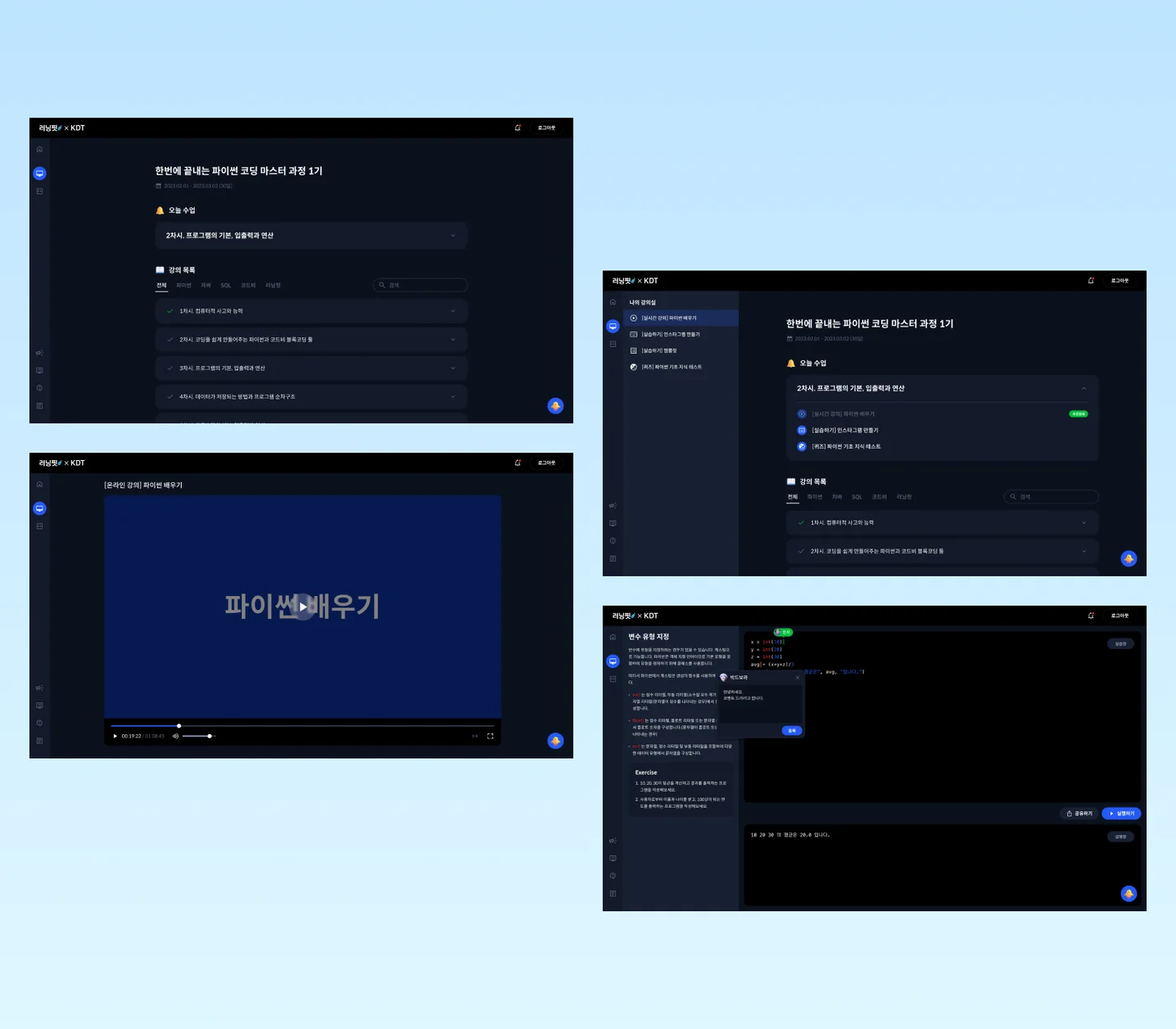Open chat assistant bubble in the coding exercise screen
This screenshot has height=1029, width=1176.
[x=1129, y=894]
